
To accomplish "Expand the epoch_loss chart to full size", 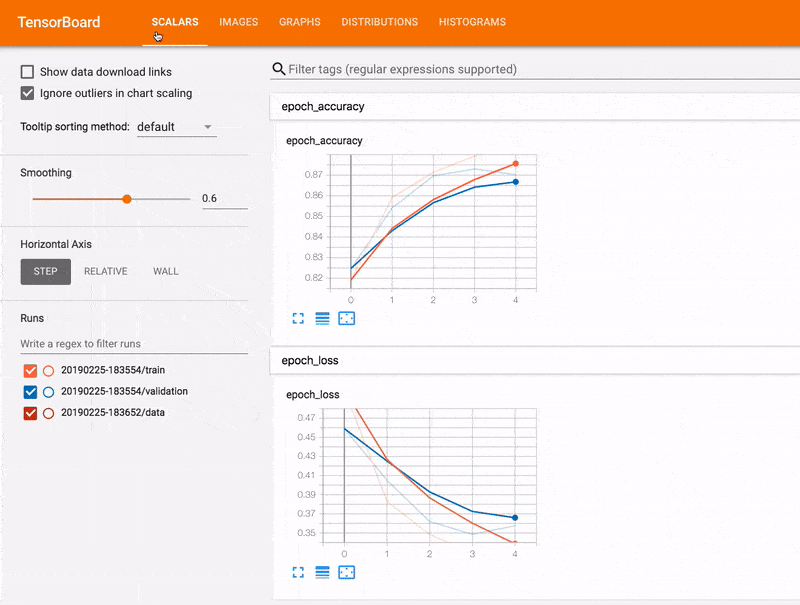I will click(x=298, y=572).
